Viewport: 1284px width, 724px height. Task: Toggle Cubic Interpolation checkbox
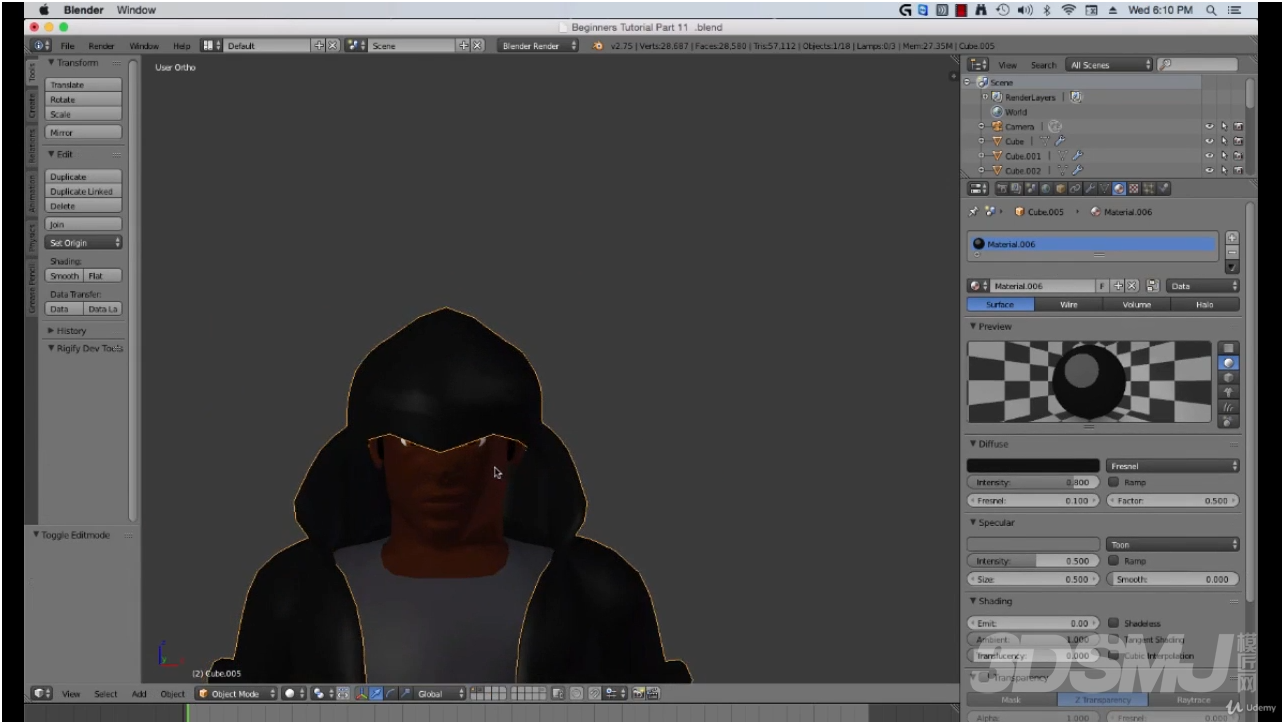pyautogui.click(x=1113, y=656)
